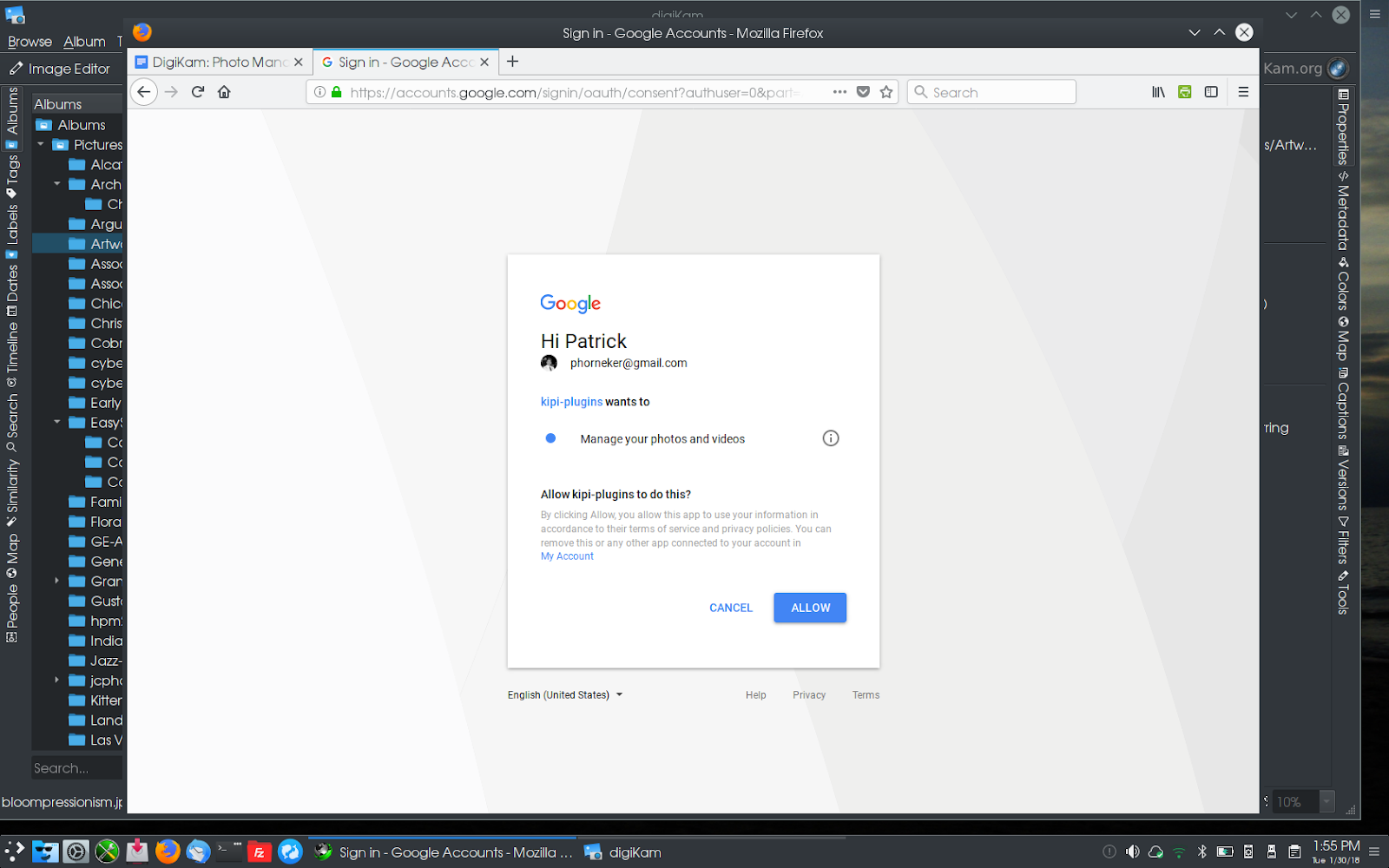Open the Firefox hamburger menu
The height and width of the screenshot is (868, 1389).
click(x=1243, y=92)
